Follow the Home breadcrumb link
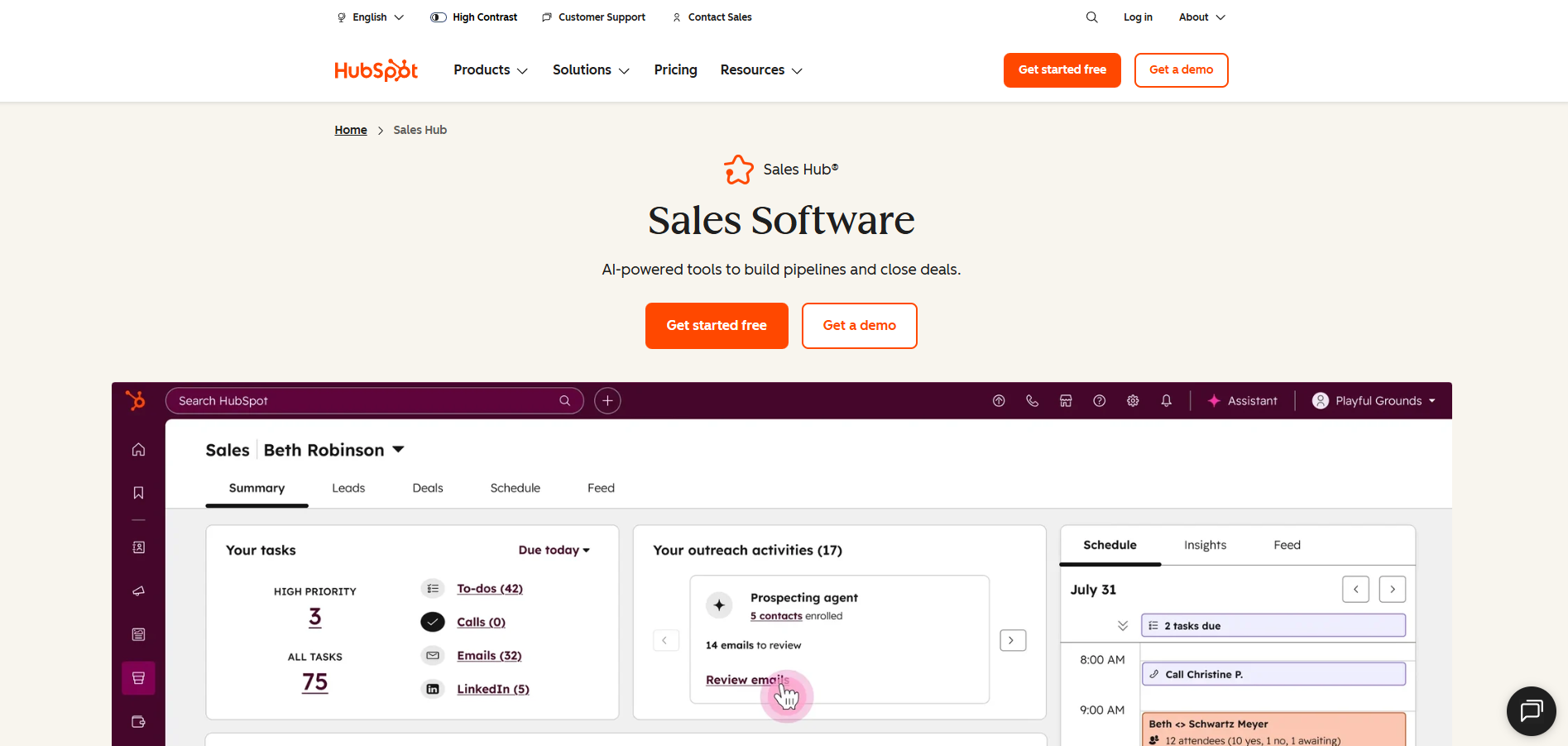This screenshot has height=746, width=1568. pyautogui.click(x=351, y=130)
